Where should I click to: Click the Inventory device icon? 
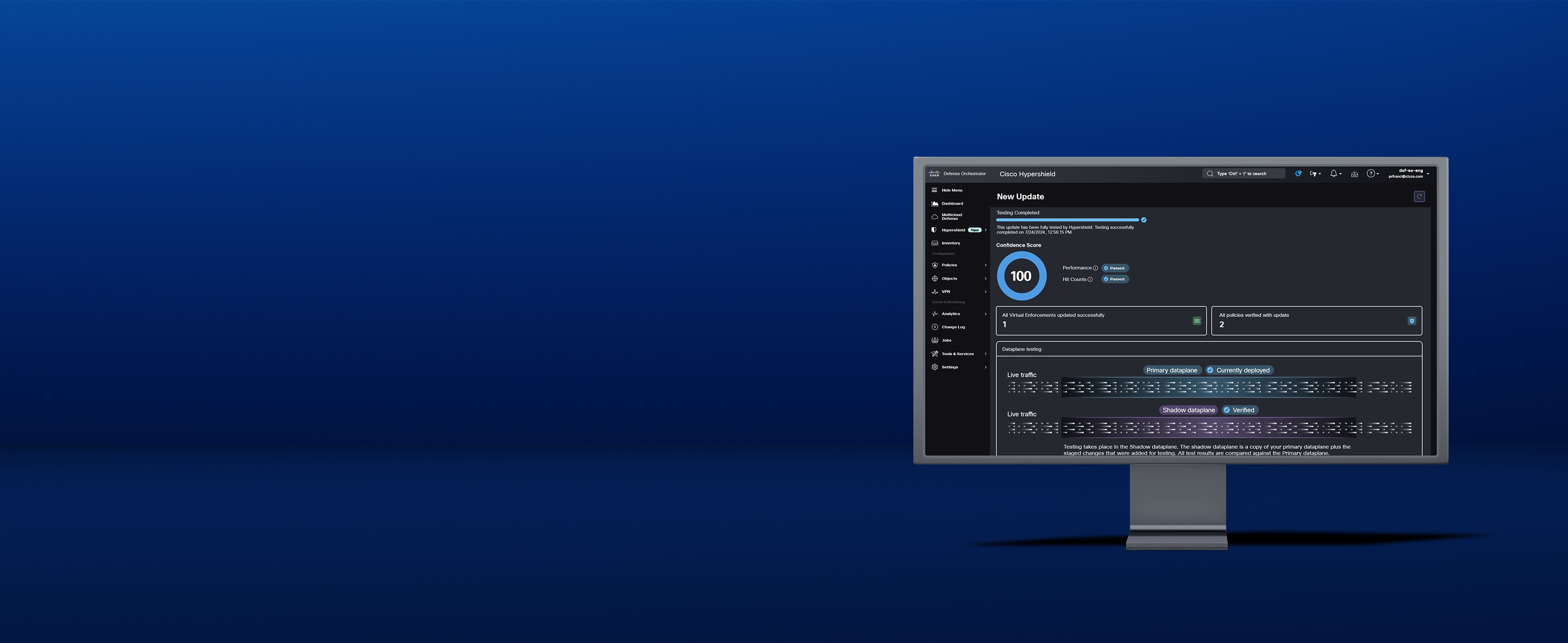pyautogui.click(x=935, y=243)
